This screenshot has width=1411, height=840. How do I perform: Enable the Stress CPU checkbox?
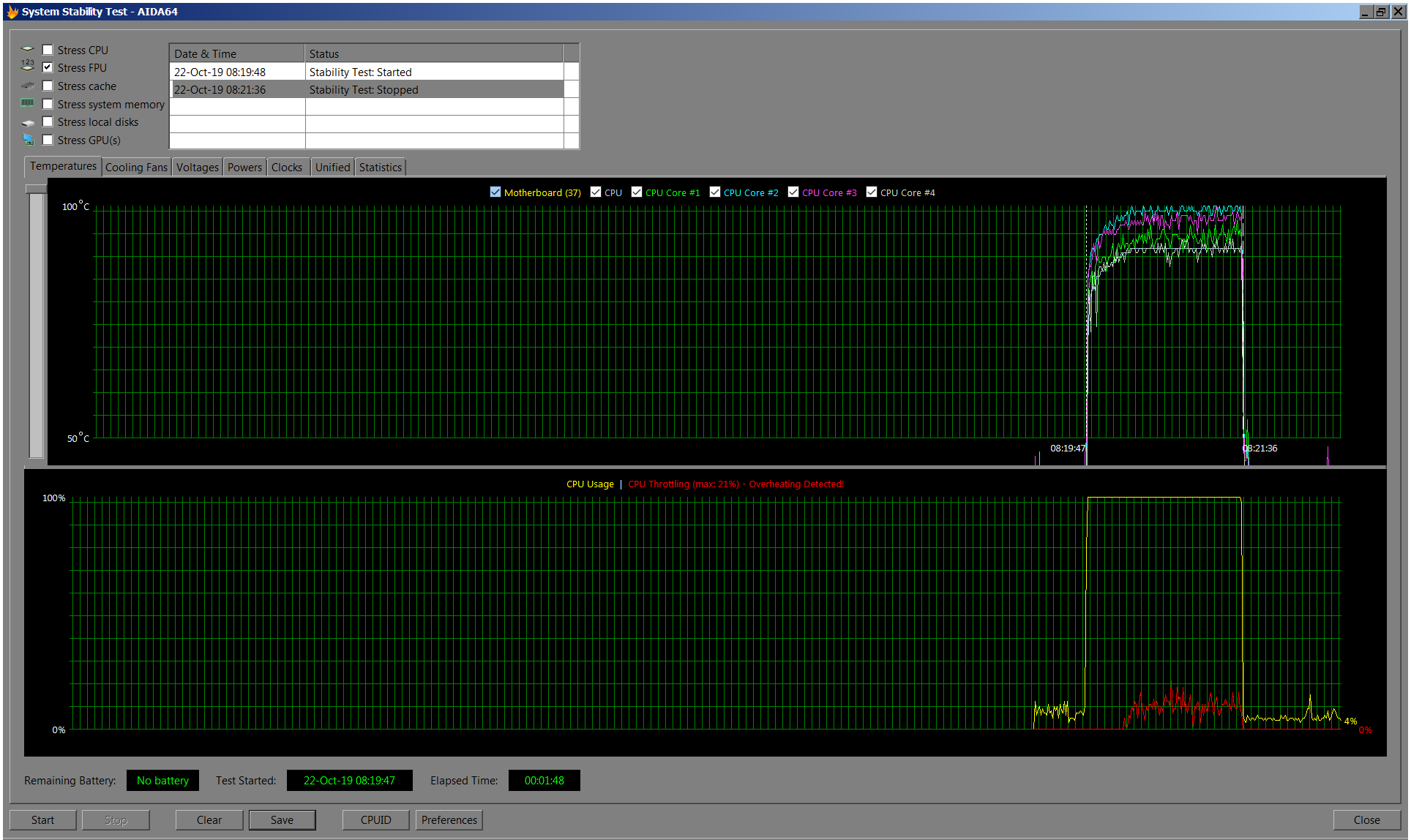48,50
